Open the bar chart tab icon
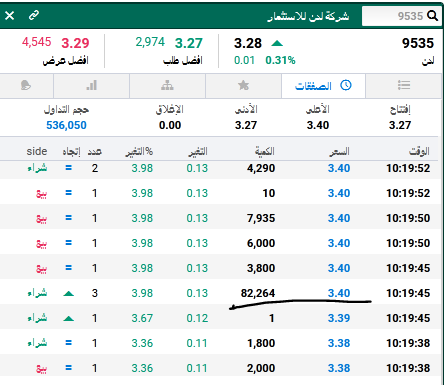 (x=91, y=85)
